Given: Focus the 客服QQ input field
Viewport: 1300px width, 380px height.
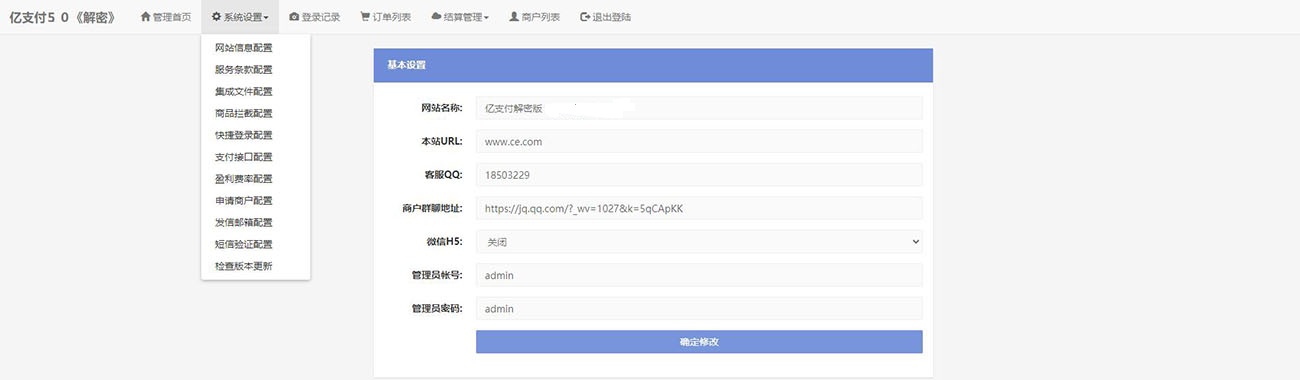Looking at the screenshot, I should point(699,174).
